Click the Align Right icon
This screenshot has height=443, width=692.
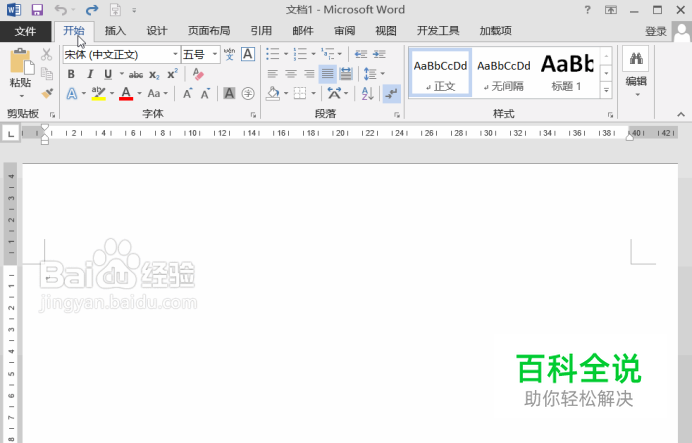[x=309, y=74]
